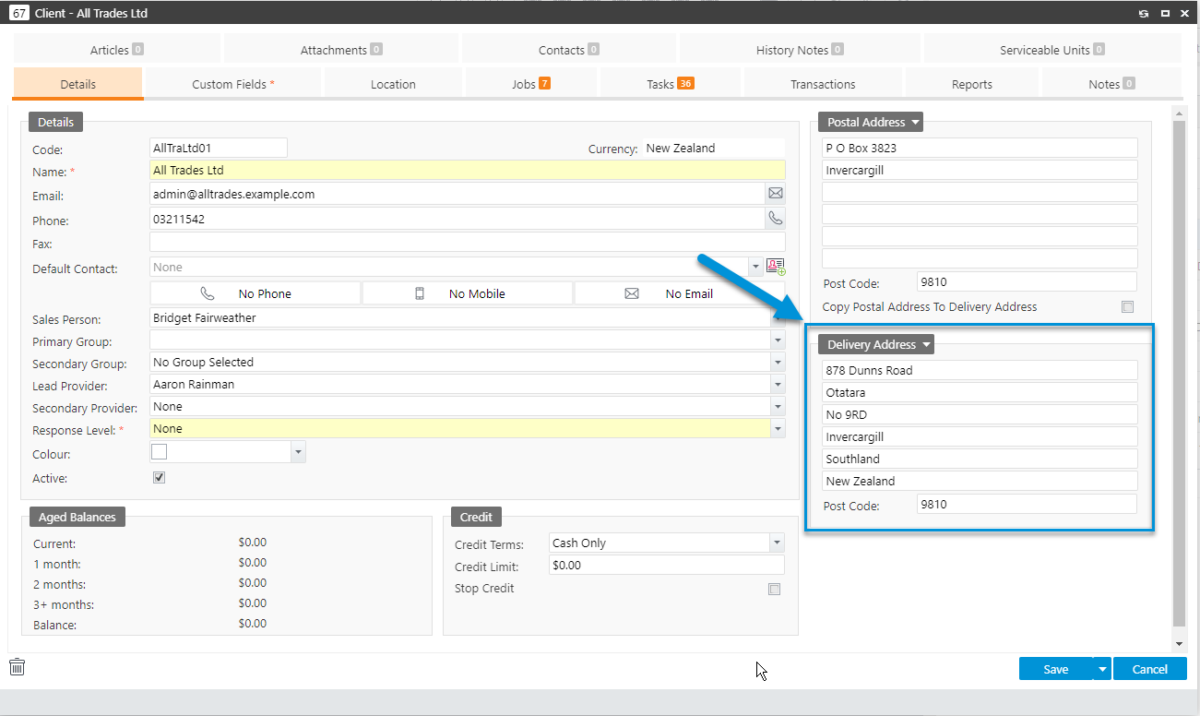Click the Save button
1200x716 pixels.
[x=1056, y=668]
